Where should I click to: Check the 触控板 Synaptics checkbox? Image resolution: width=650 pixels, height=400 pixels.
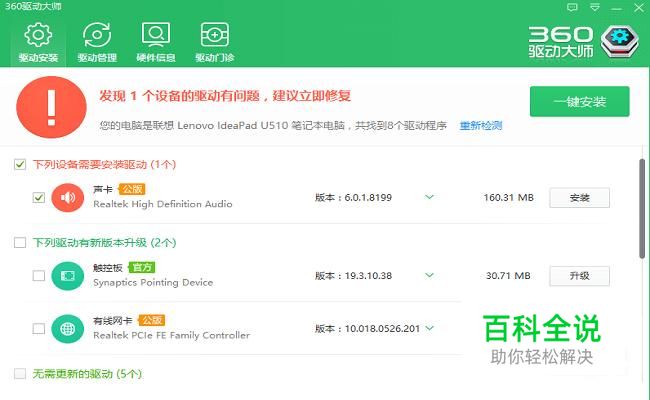tap(39, 276)
